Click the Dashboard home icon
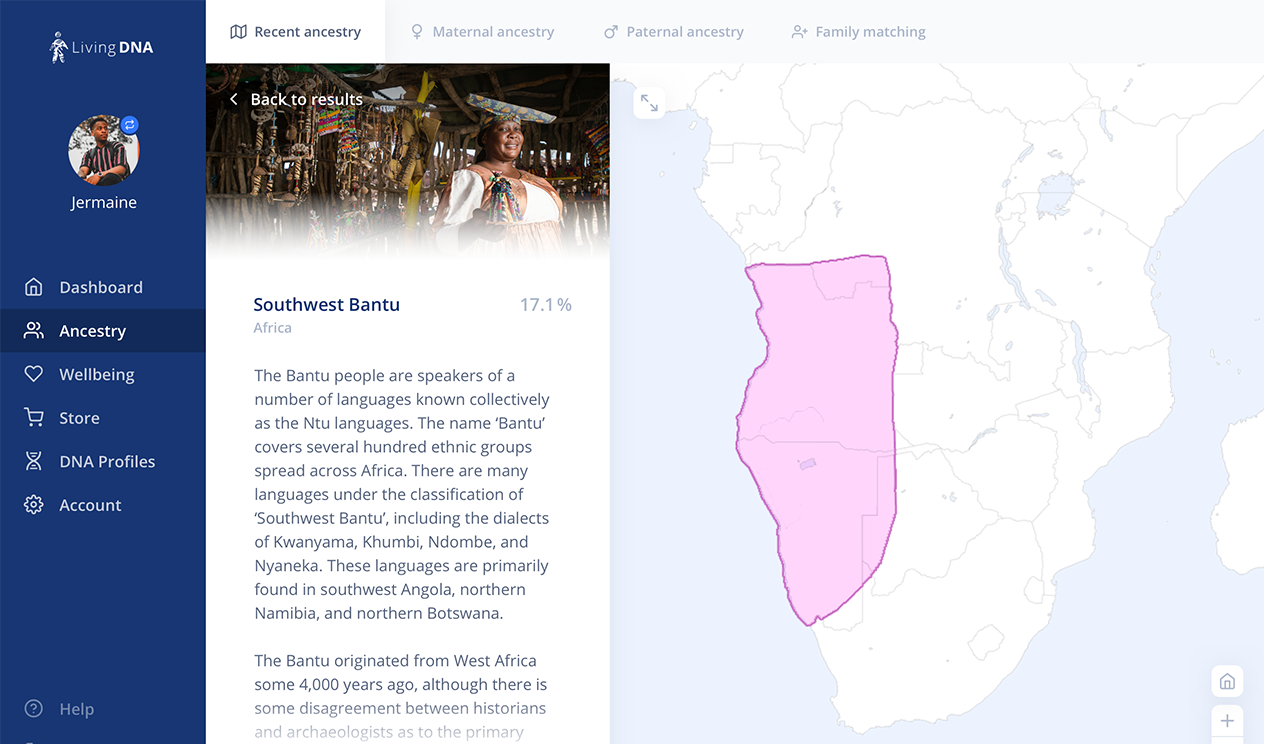Viewport: 1264px width, 744px height. click(34, 287)
